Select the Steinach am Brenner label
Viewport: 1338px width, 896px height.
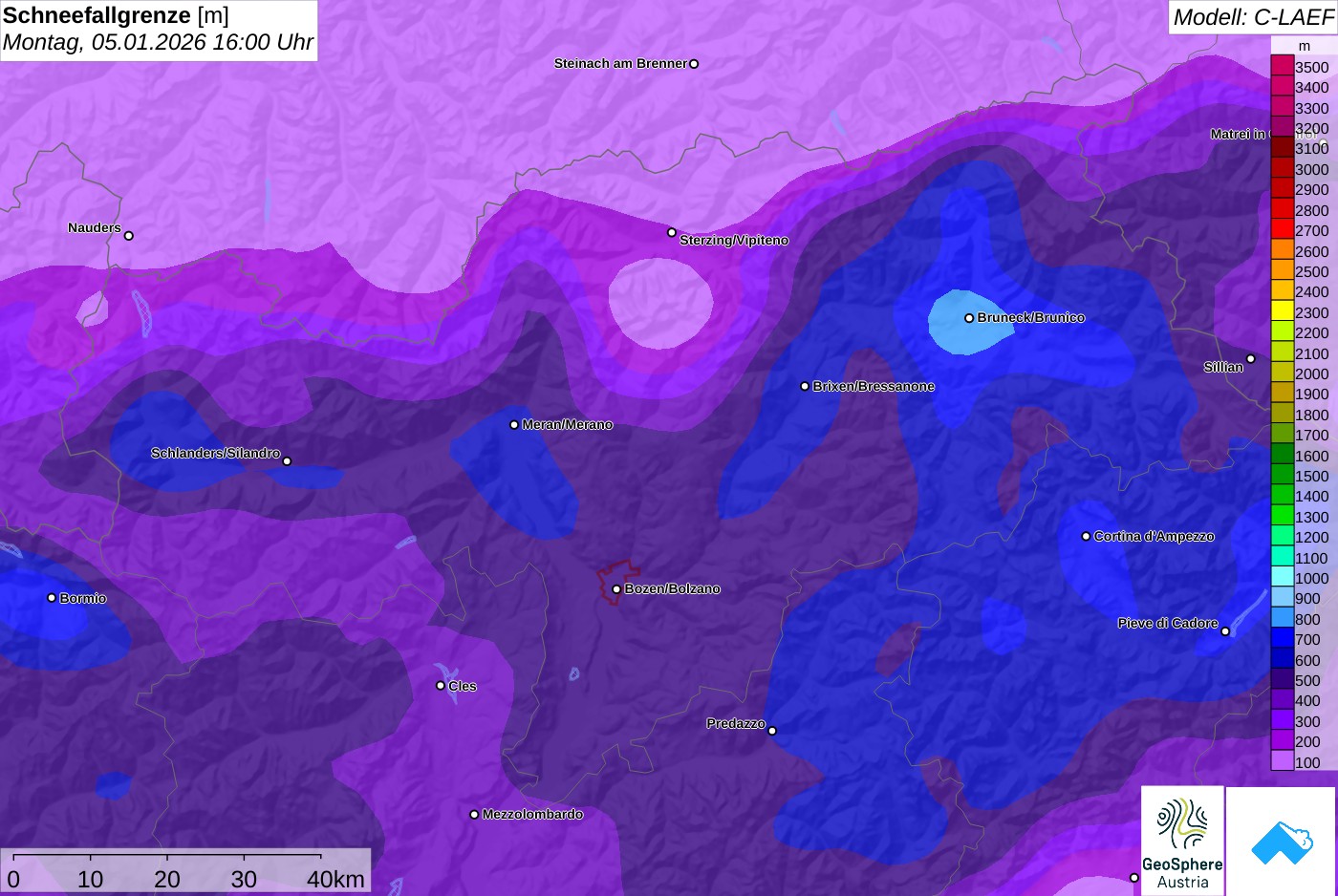(621, 64)
